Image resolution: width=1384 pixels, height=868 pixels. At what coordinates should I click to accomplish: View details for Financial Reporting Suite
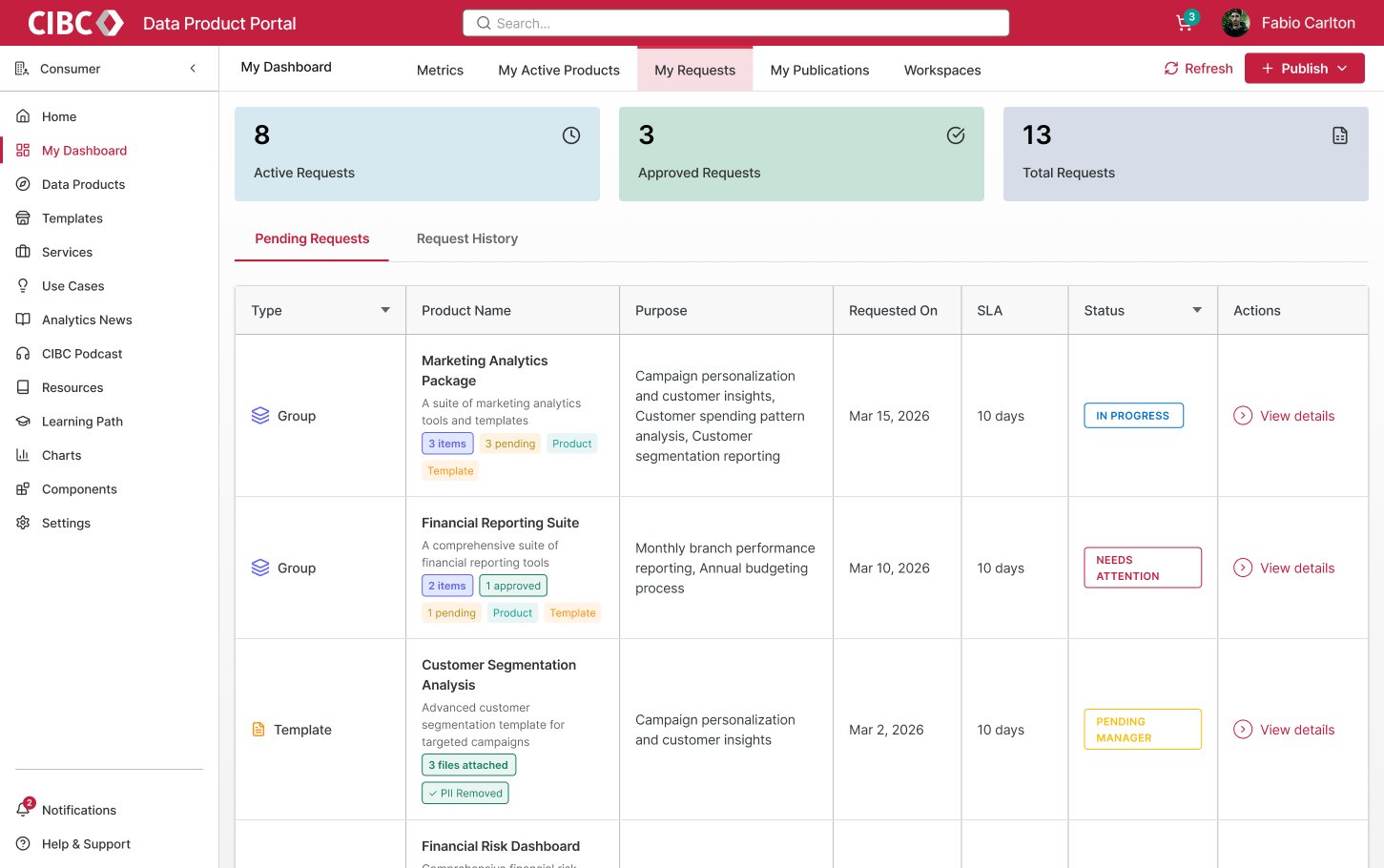[x=1284, y=568]
